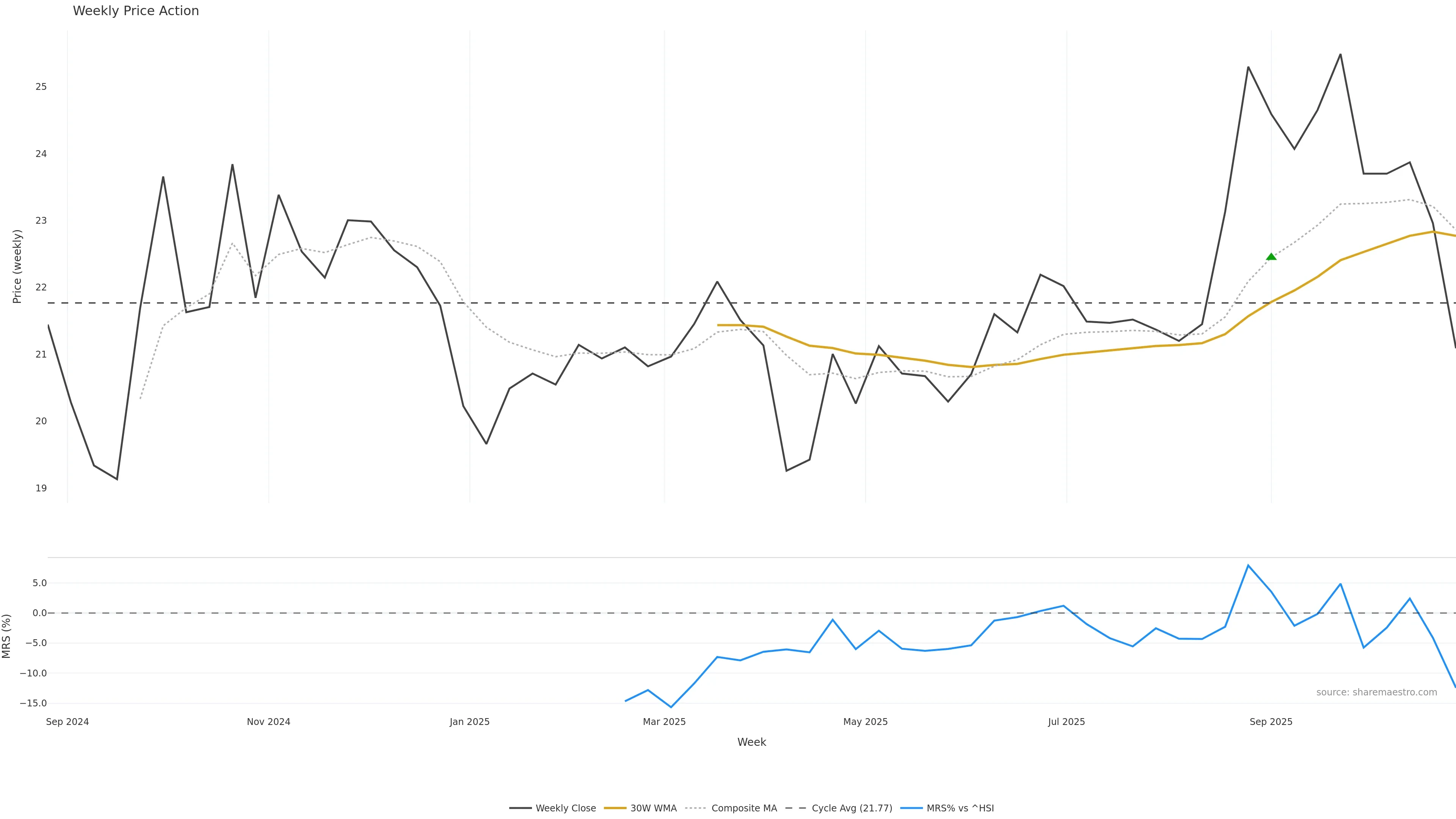Click the Price (weekly) y-axis title
Image resolution: width=1456 pixels, height=819 pixels.
click(17, 266)
